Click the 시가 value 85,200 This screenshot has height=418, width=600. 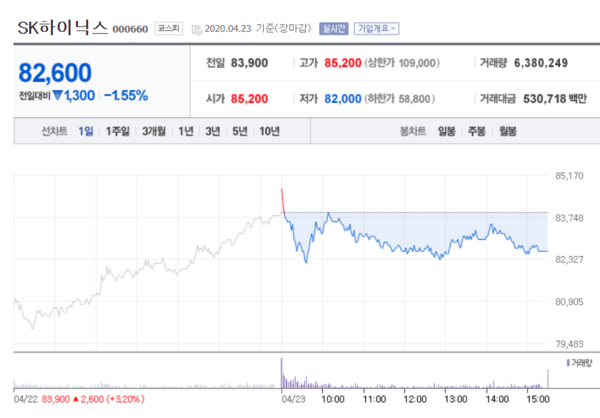(x=249, y=99)
